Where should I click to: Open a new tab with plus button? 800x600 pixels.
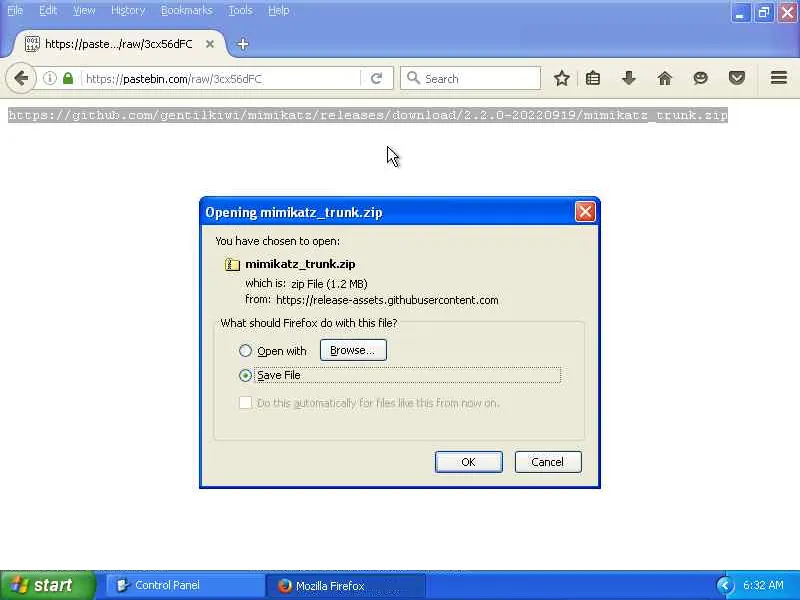click(243, 44)
